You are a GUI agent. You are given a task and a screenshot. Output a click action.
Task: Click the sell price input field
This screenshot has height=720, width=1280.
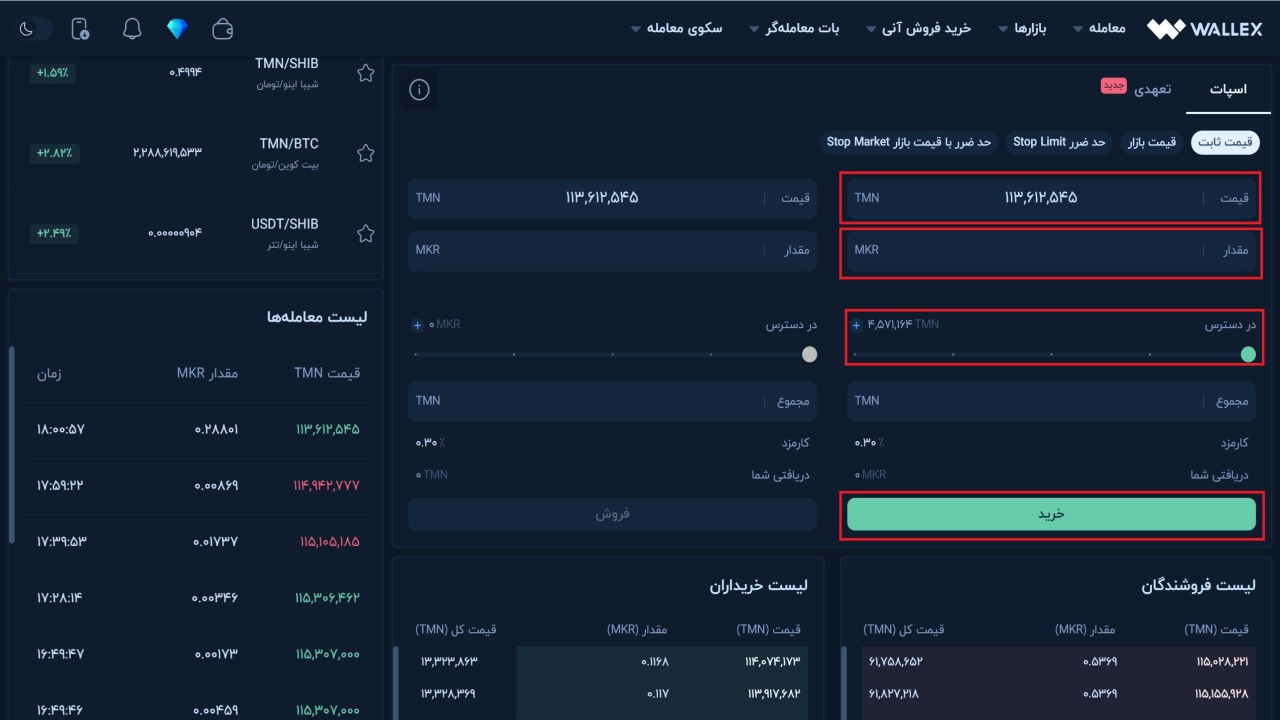612,198
